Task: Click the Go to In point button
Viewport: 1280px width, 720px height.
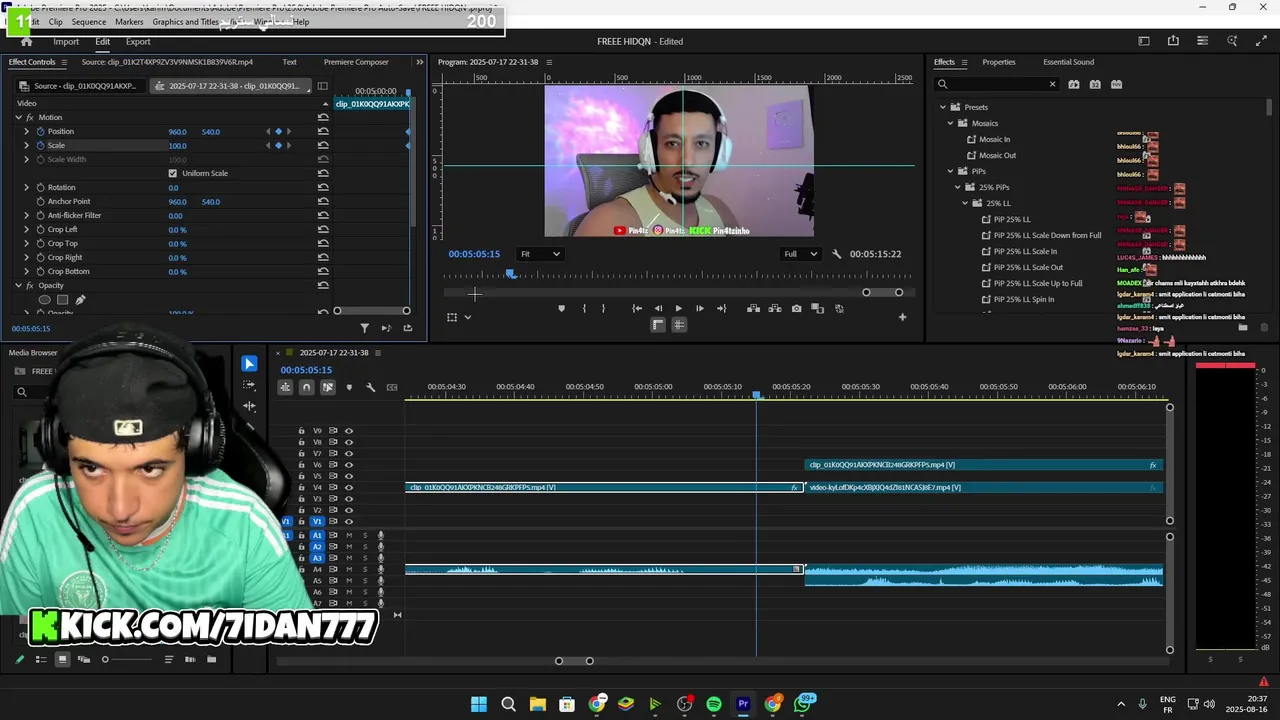Action: (637, 309)
